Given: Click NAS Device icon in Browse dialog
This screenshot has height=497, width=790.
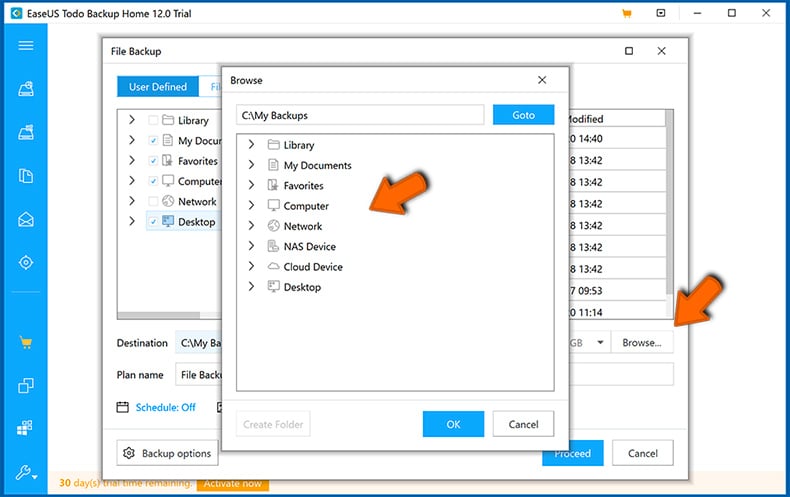Looking at the screenshot, I should tap(273, 246).
